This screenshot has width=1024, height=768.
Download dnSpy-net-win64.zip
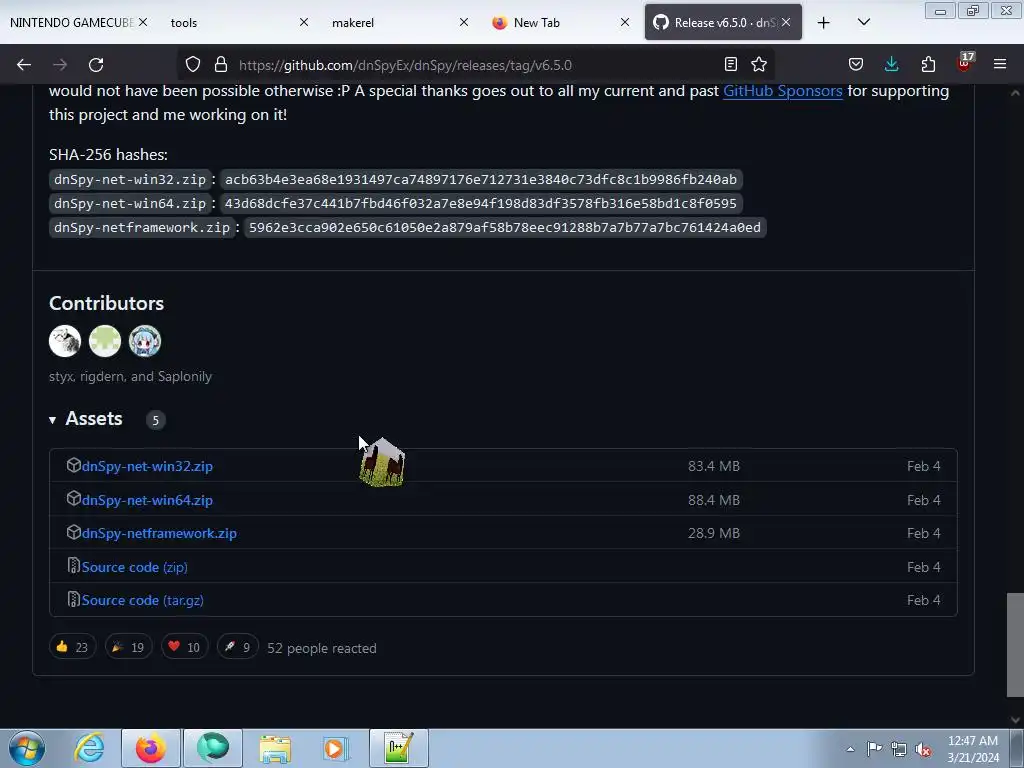point(147,500)
